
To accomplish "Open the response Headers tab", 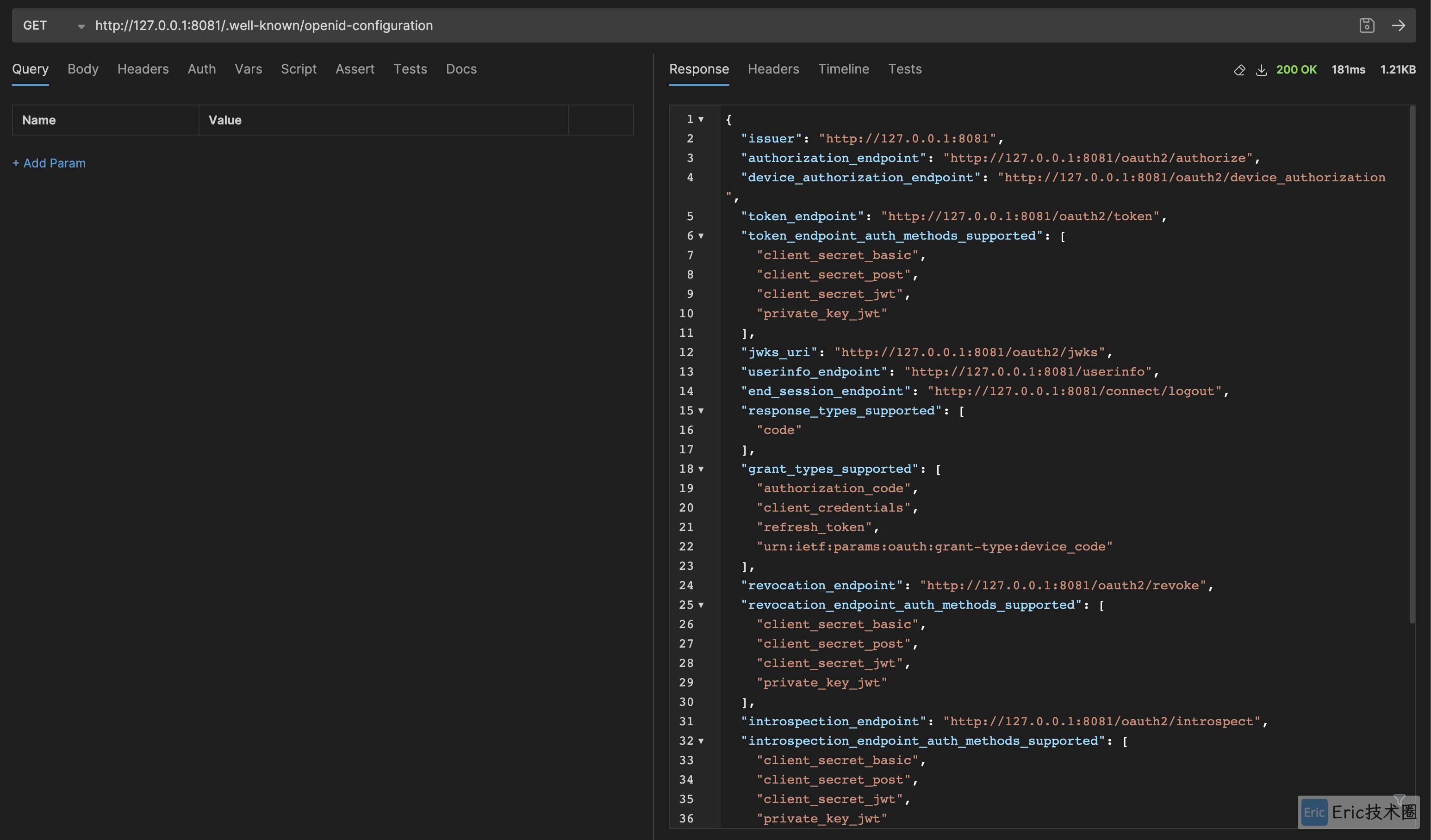I will [x=773, y=69].
